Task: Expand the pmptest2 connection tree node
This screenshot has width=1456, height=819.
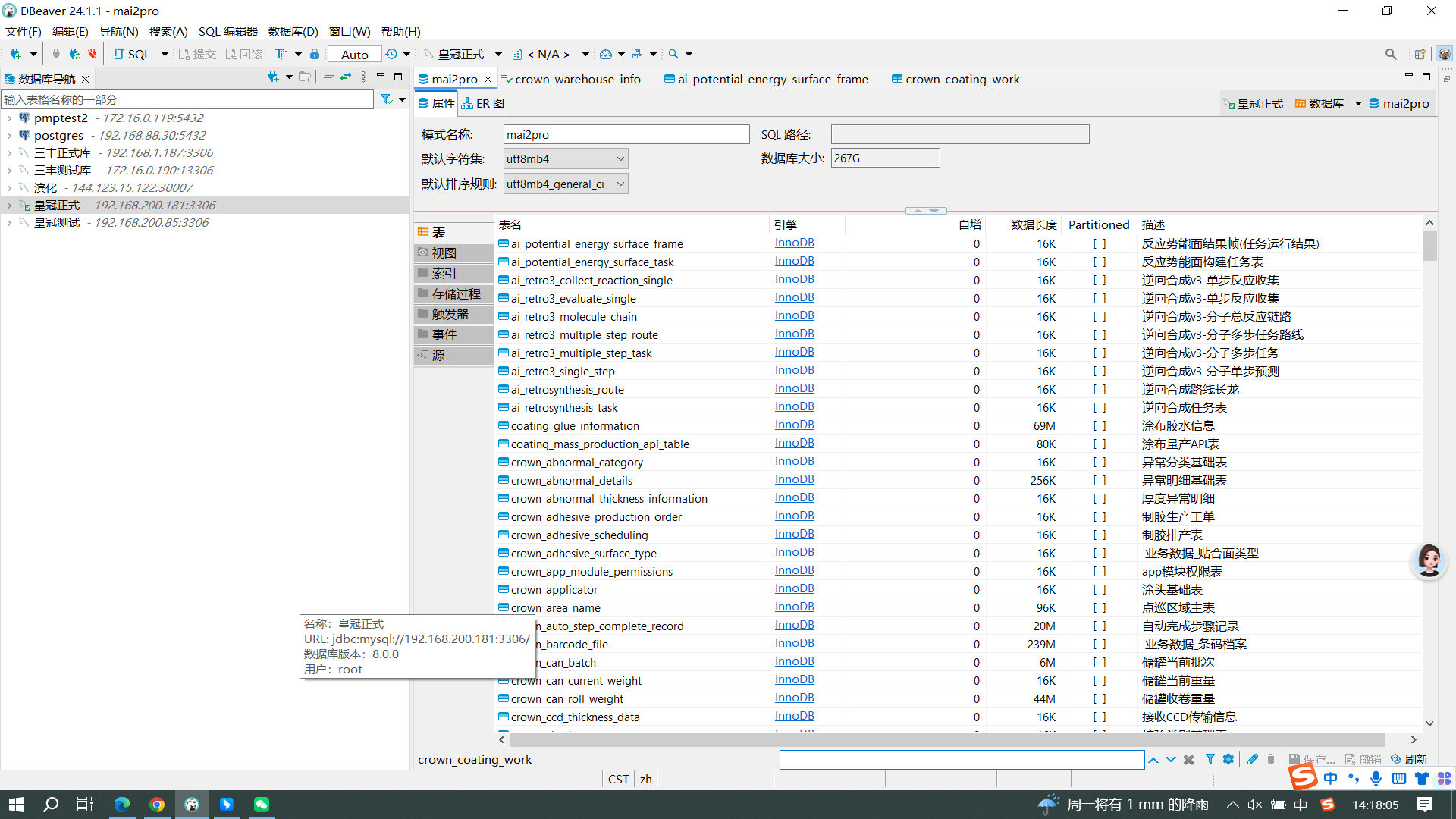Action: tap(8, 118)
